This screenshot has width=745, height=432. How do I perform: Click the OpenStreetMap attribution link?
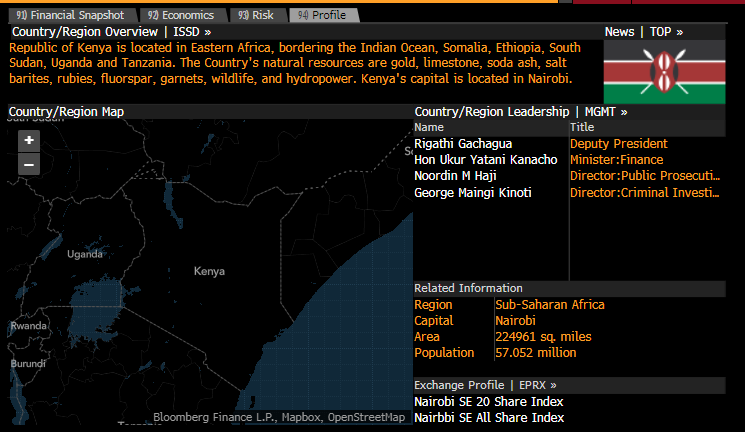(x=366, y=417)
